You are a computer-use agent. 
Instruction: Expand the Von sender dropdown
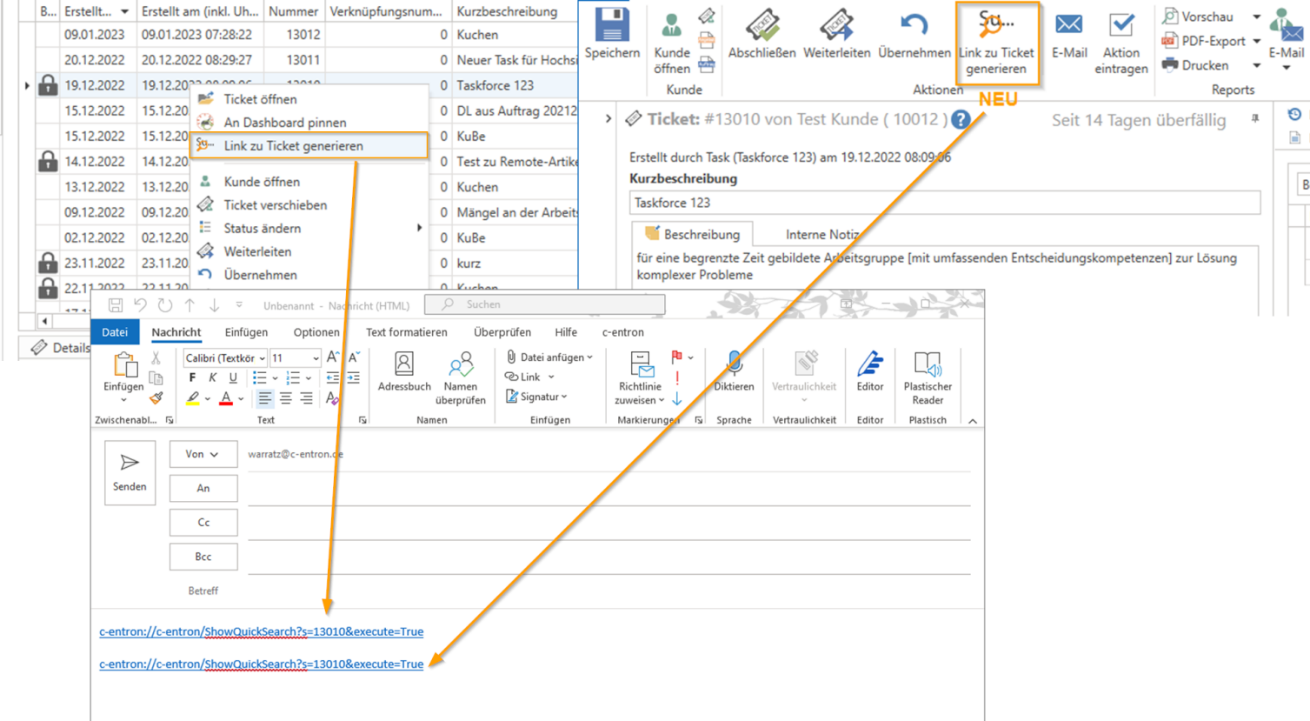coord(203,455)
